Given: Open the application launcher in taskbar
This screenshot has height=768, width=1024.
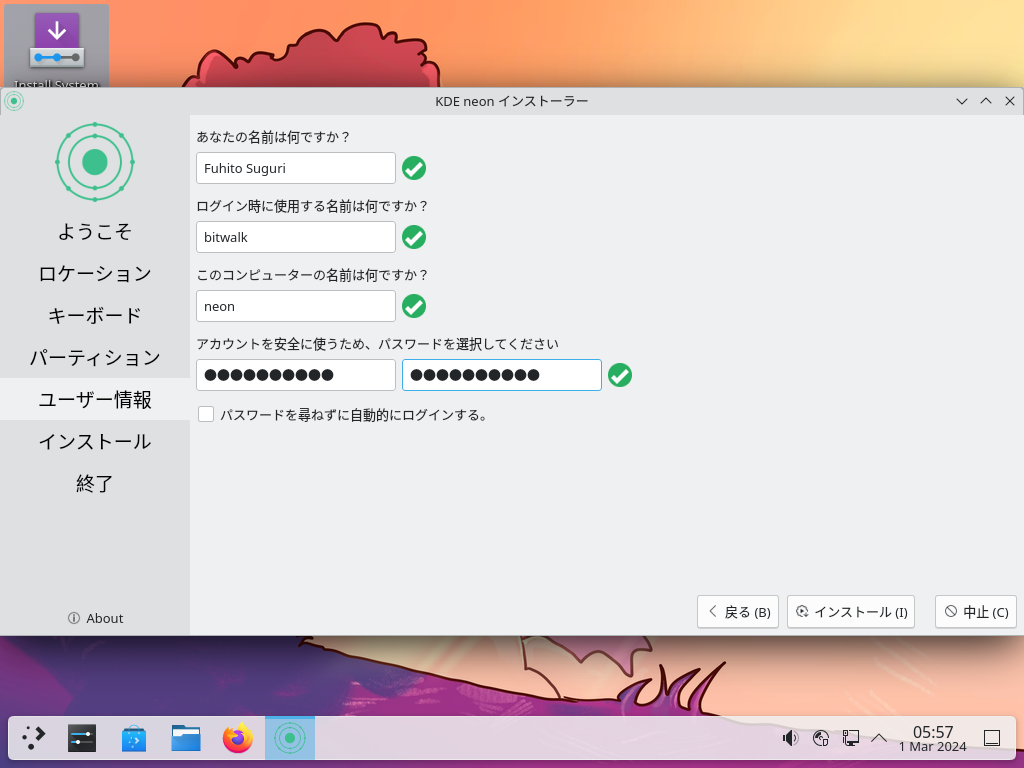Looking at the screenshot, I should (33, 738).
